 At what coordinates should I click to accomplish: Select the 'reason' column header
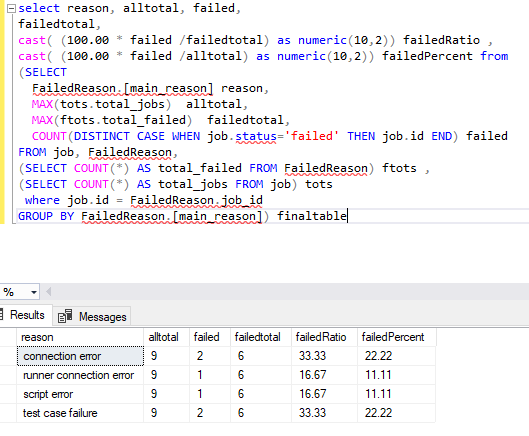coord(80,337)
